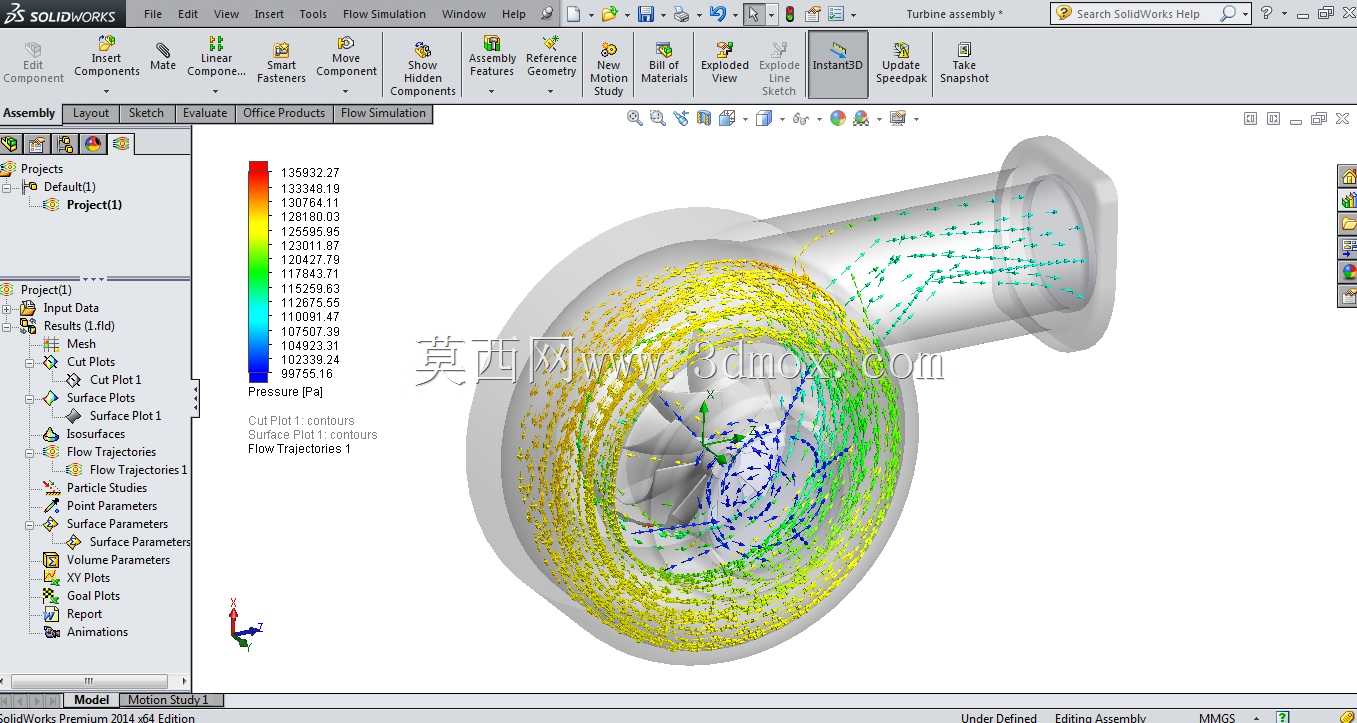
Task: Launch Smart Fasteners
Action: [x=281, y=62]
